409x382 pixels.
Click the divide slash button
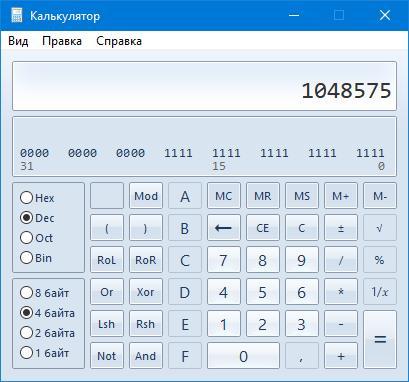pos(341,260)
